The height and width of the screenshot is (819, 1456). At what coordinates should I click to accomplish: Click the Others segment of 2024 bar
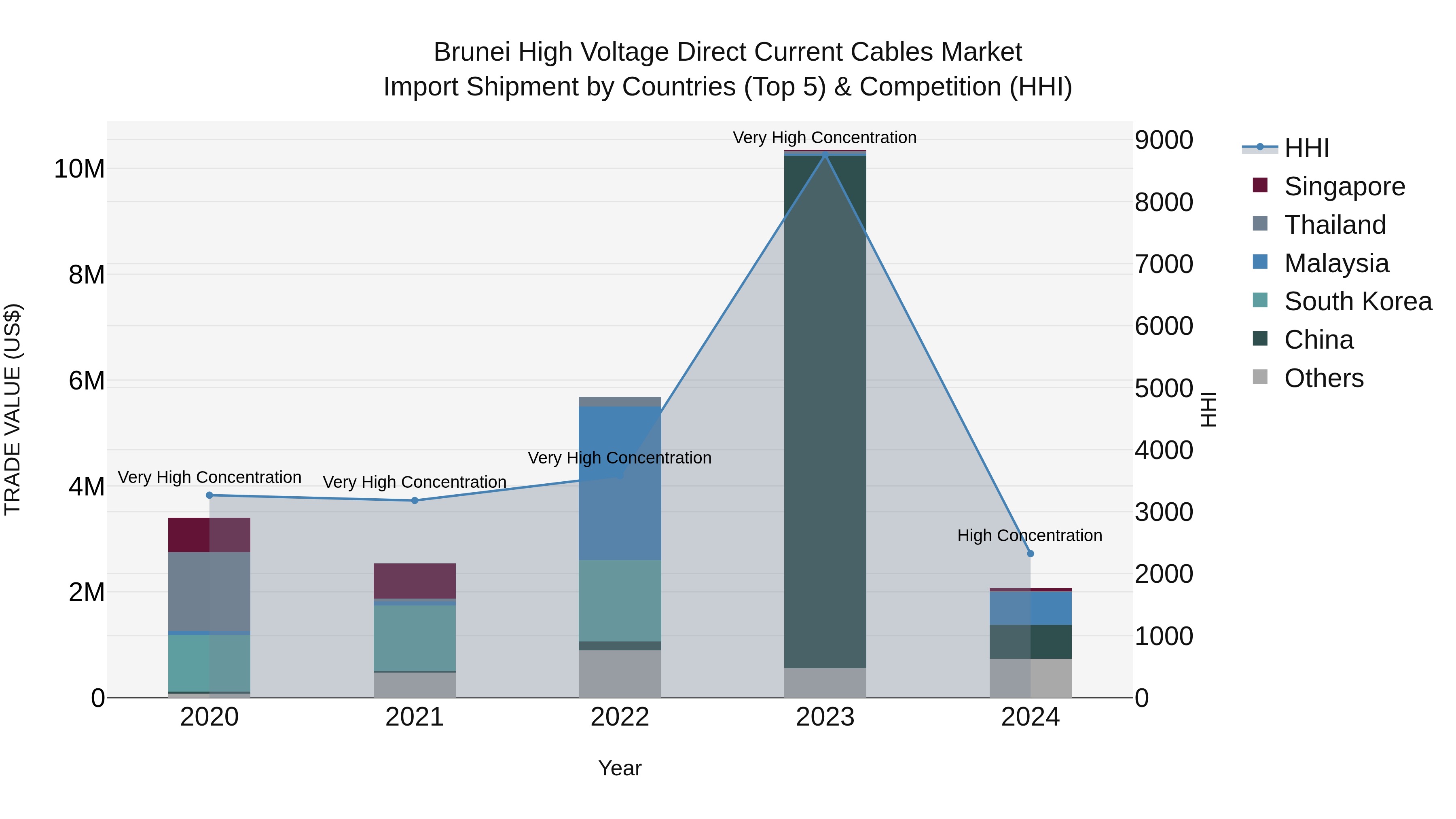point(1031,678)
